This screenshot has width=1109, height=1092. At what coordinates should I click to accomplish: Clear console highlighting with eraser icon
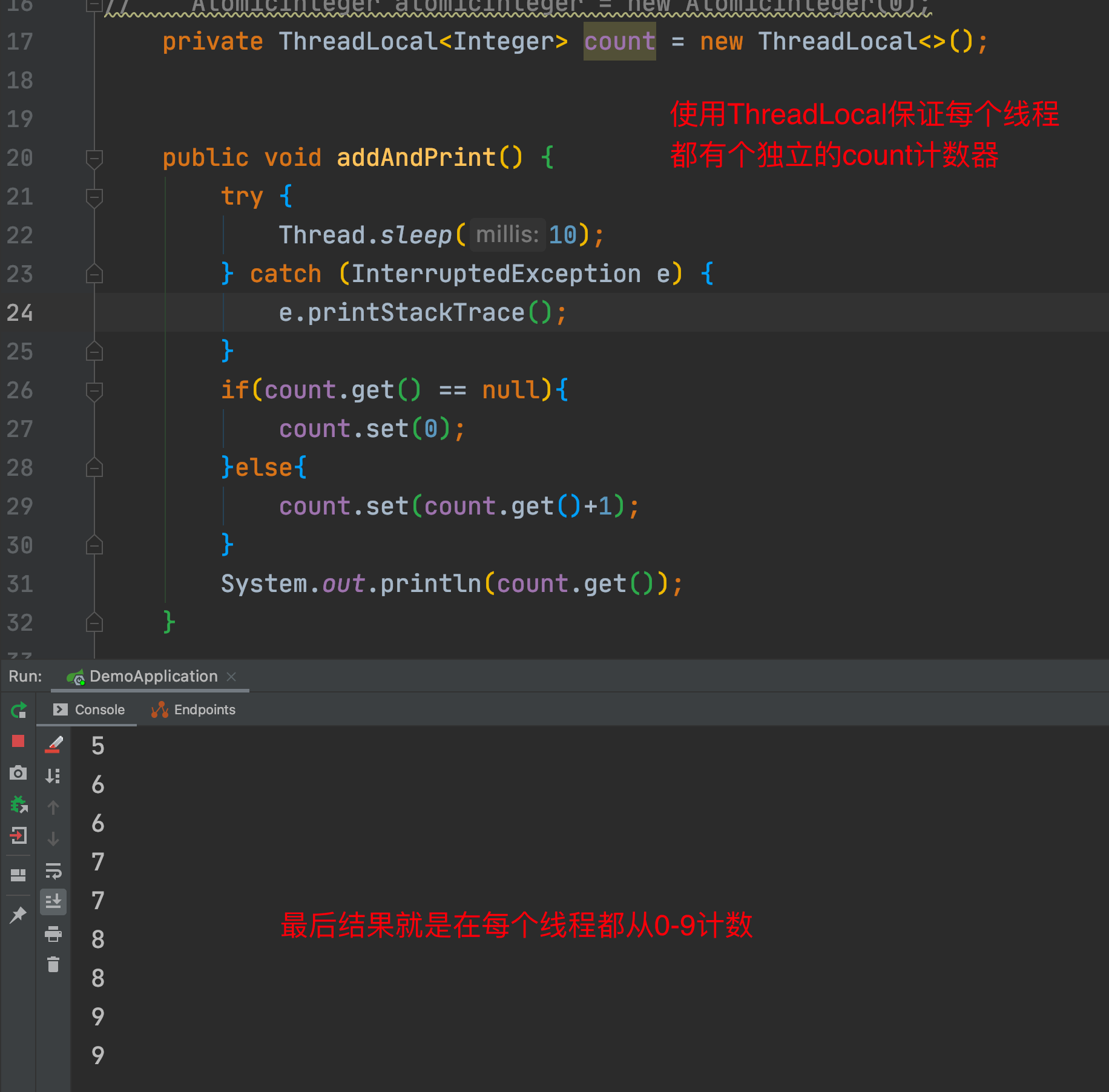click(53, 745)
